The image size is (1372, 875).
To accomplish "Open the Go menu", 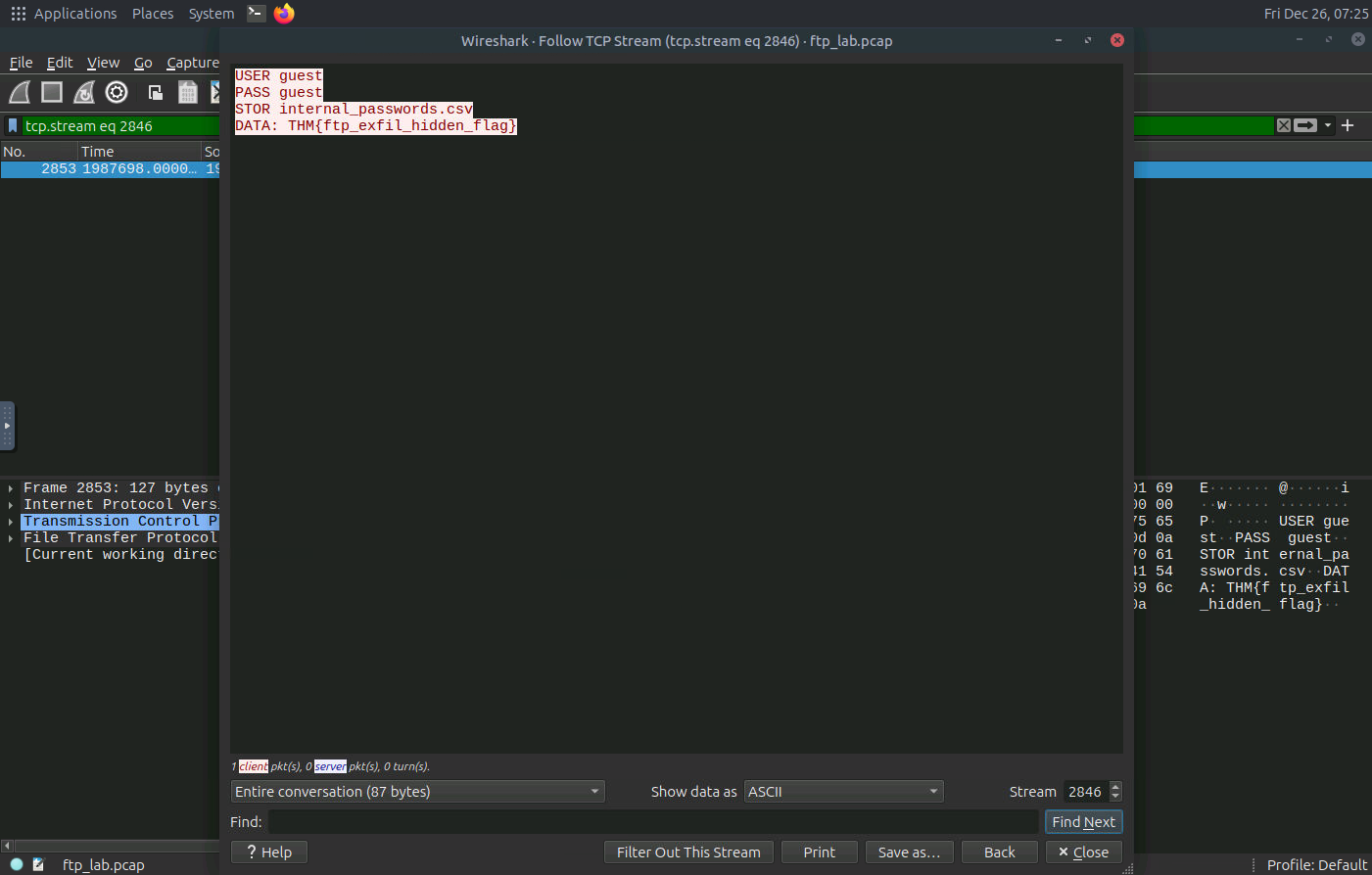I will 143,63.
